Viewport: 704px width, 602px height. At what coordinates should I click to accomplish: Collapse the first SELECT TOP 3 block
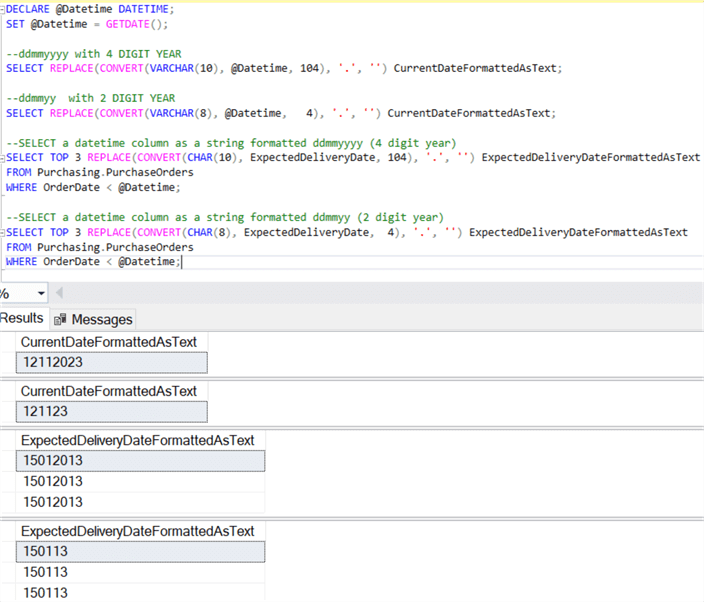click(3, 158)
